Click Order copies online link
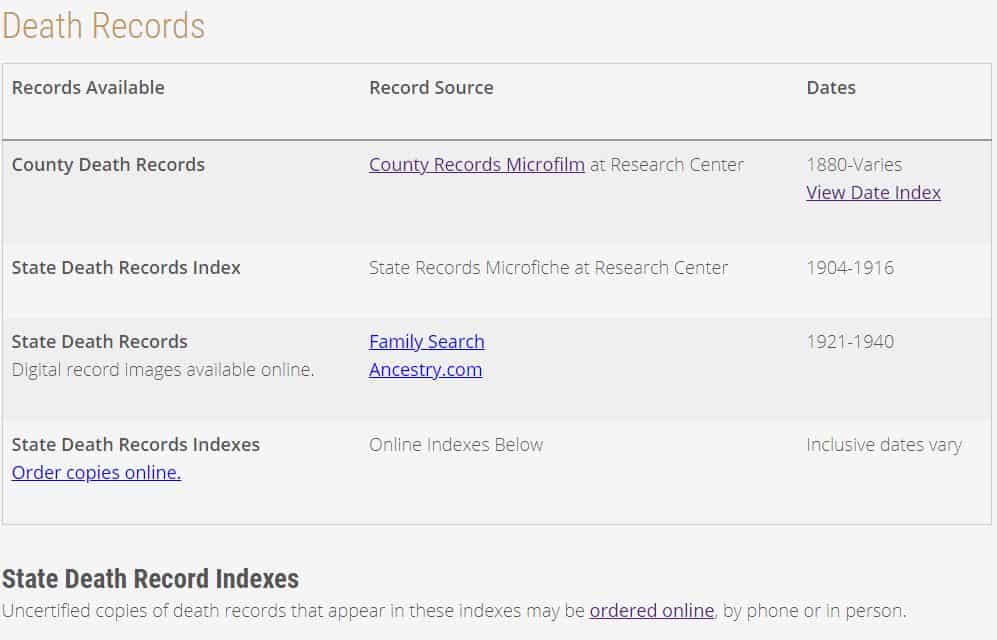 click(96, 472)
